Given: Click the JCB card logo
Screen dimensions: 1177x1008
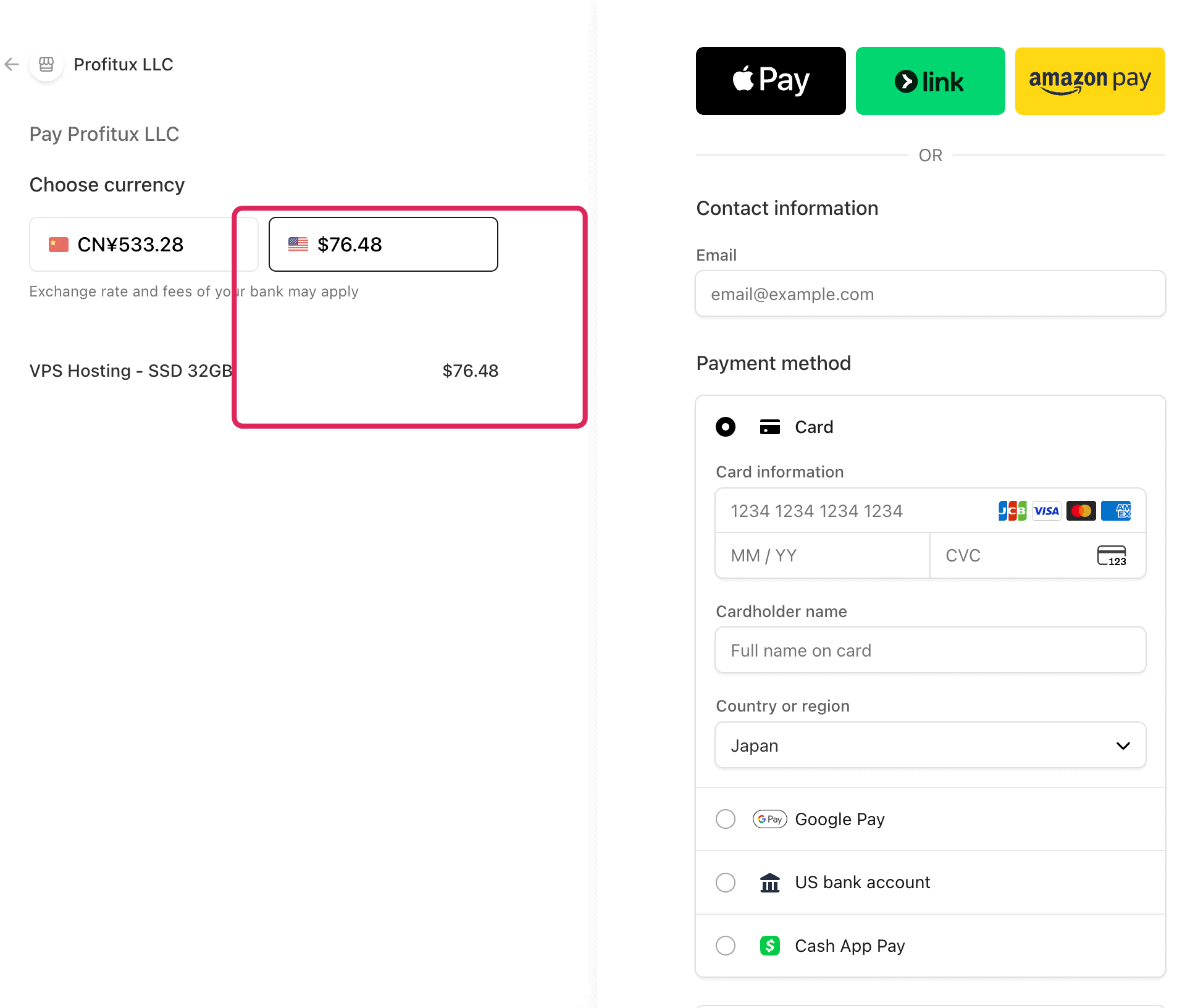Looking at the screenshot, I should [1013, 511].
